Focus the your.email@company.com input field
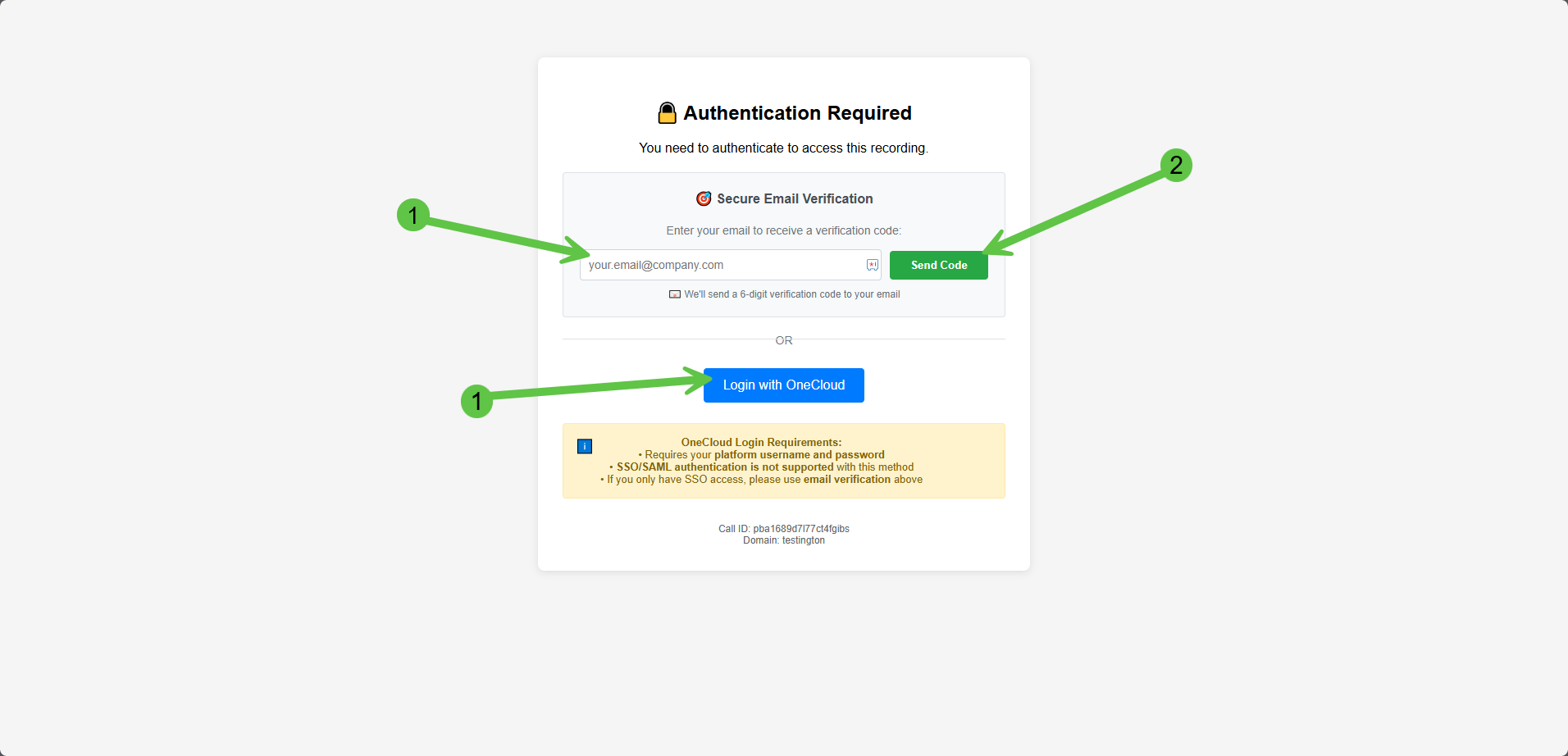1568x756 pixels. 722,265
